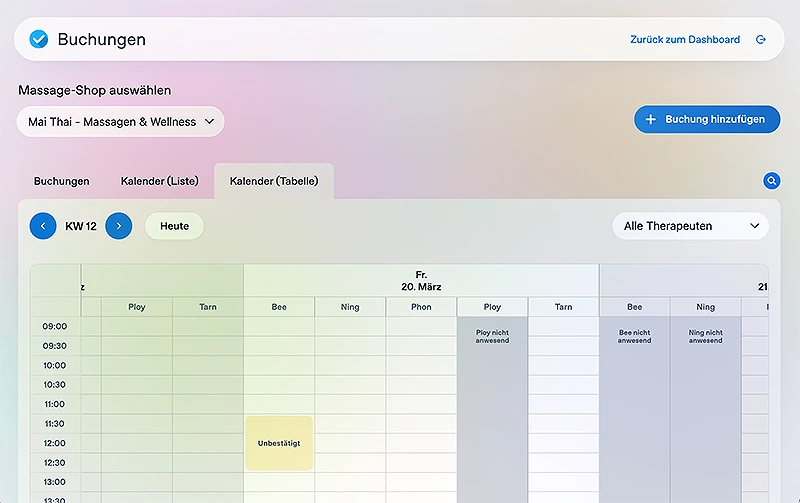Click Phon column header on Friday

421,307
